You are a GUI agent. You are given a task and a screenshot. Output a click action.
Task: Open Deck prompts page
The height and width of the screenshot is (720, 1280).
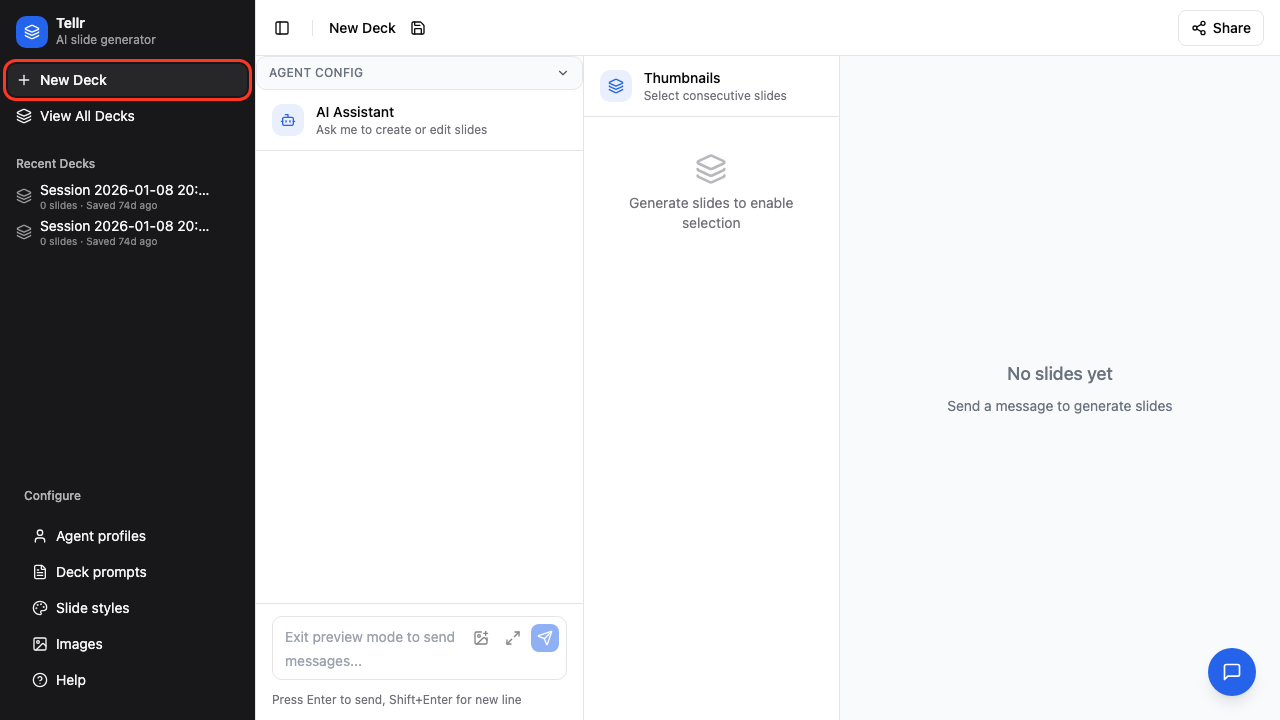coord(100,572)
